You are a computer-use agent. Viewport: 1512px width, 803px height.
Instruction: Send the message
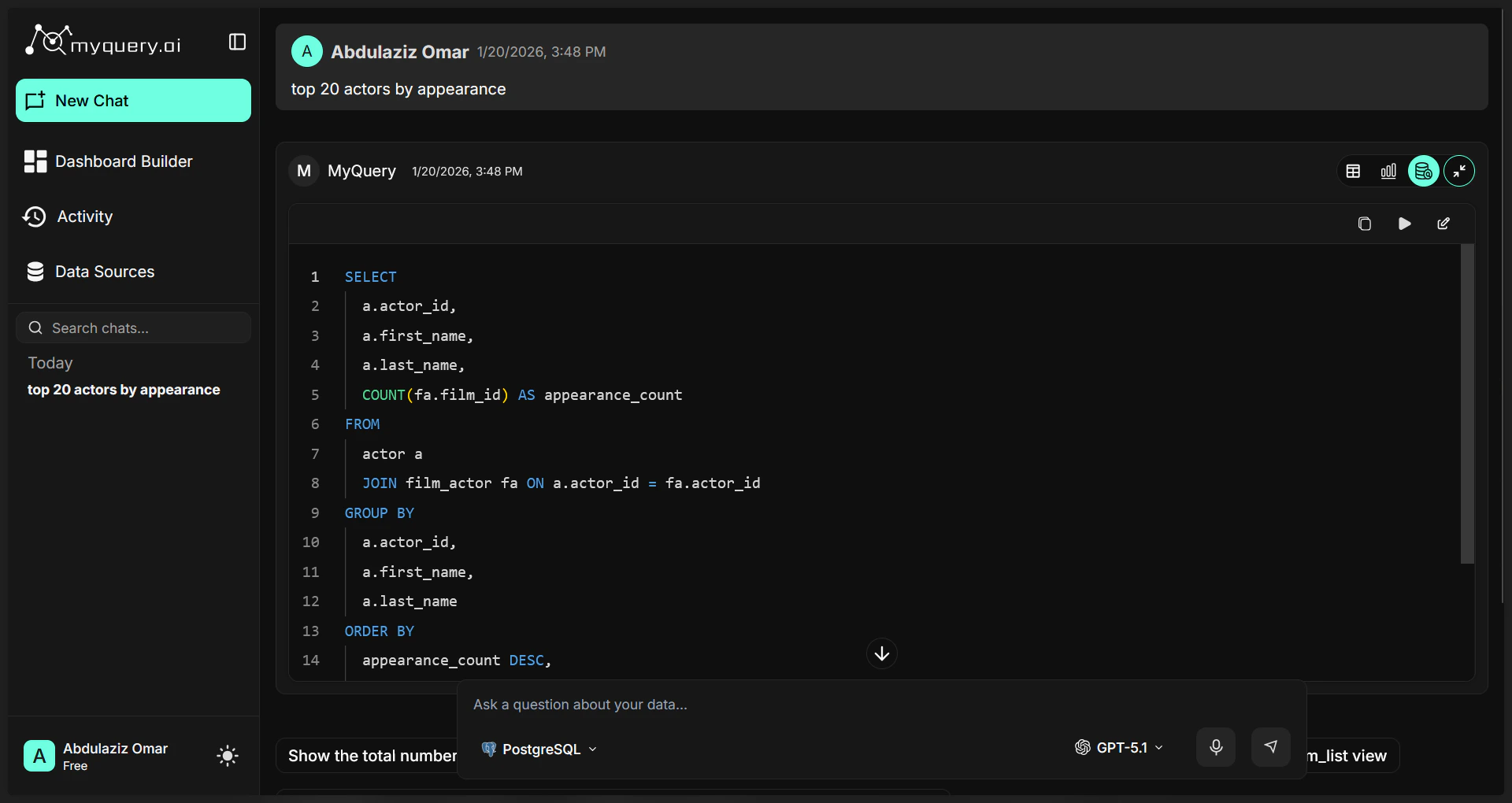(x=1271, y=747)
